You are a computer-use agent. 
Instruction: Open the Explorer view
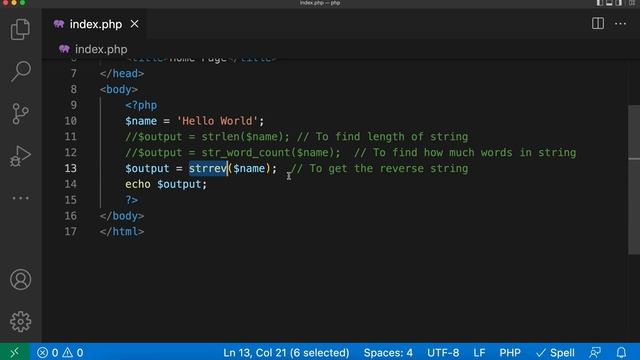[x=20, y=29]
